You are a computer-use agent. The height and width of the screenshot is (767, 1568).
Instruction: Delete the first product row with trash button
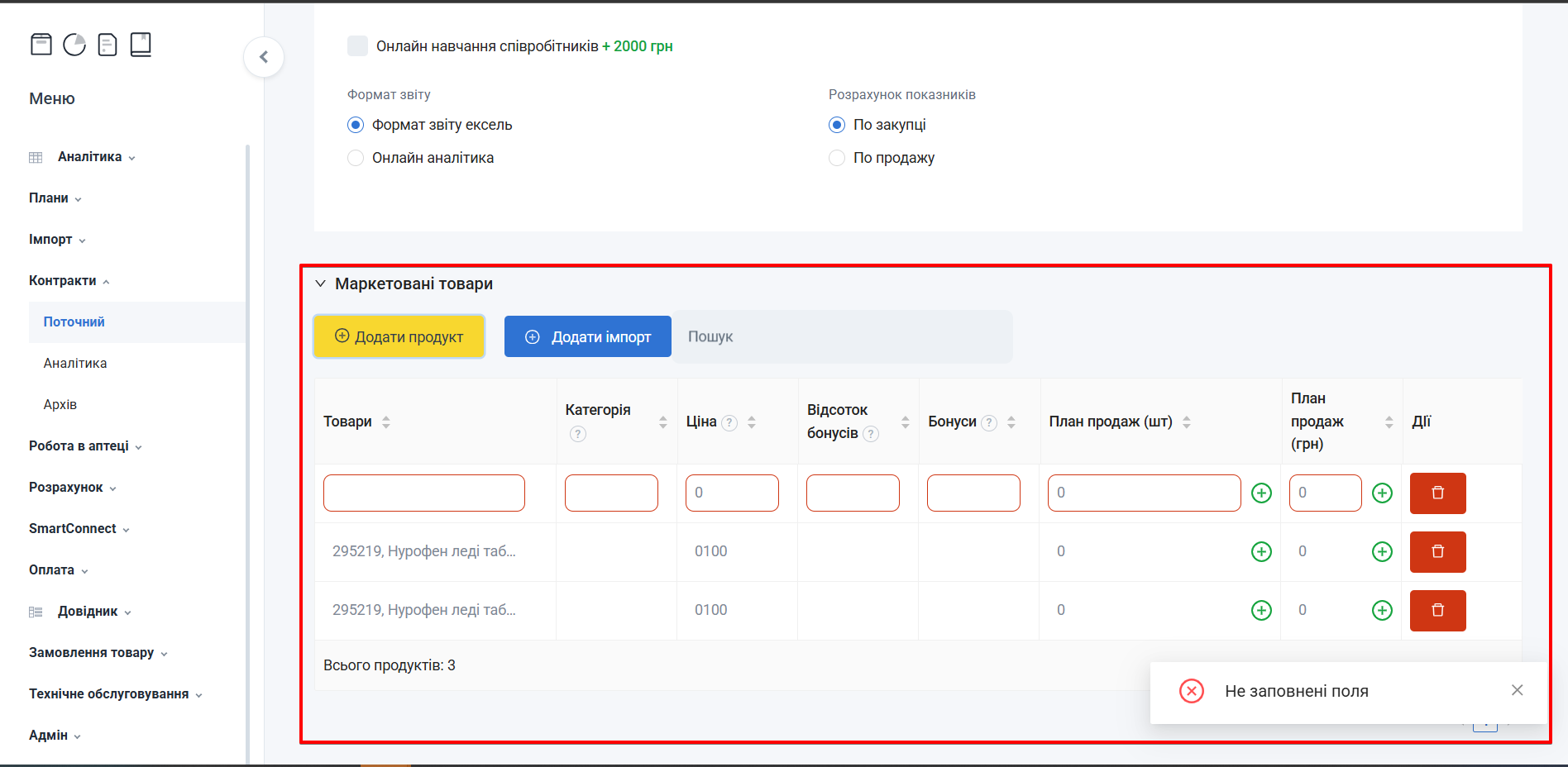pos(1437,493)
